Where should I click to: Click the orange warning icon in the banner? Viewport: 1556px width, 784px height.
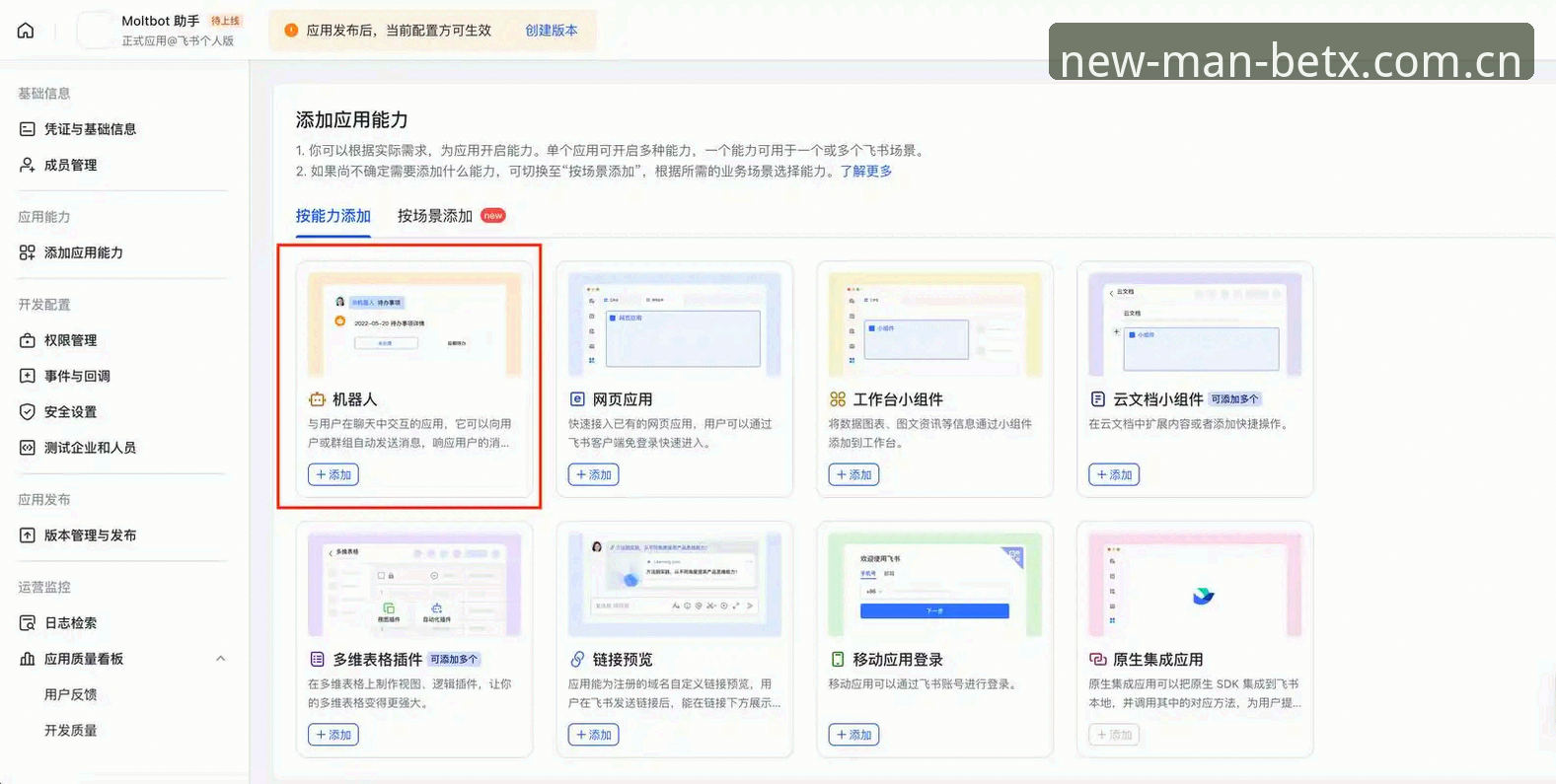(291, 31)
